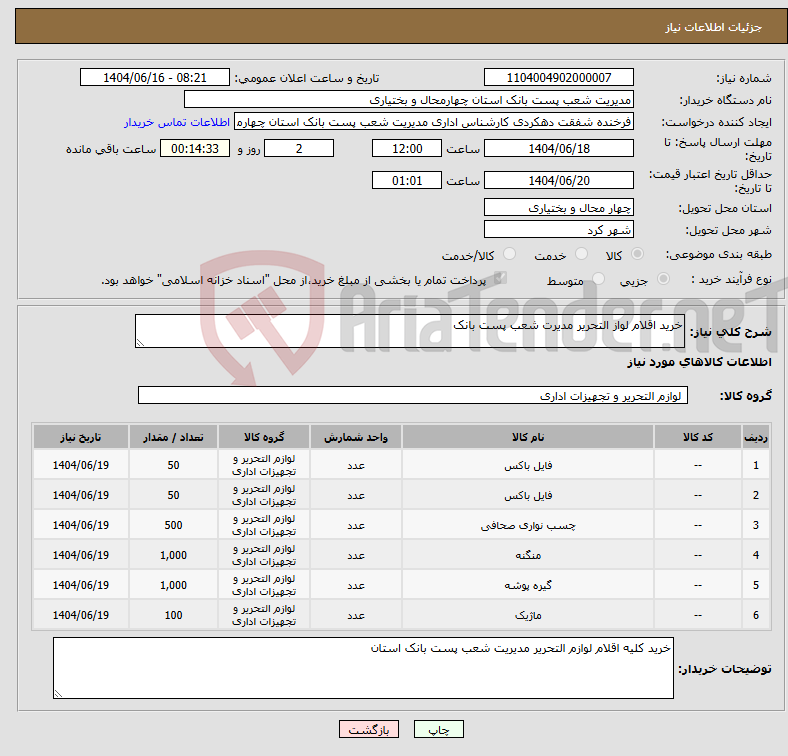Click quantity 1,000 in گیره پوشه row

[173, 585]
